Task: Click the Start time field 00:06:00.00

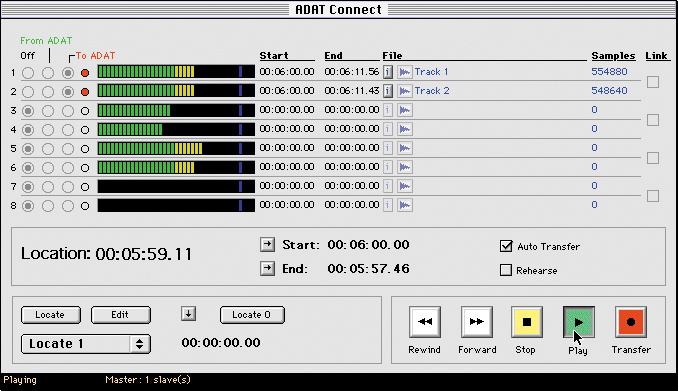Action: [x=368, y=245]
